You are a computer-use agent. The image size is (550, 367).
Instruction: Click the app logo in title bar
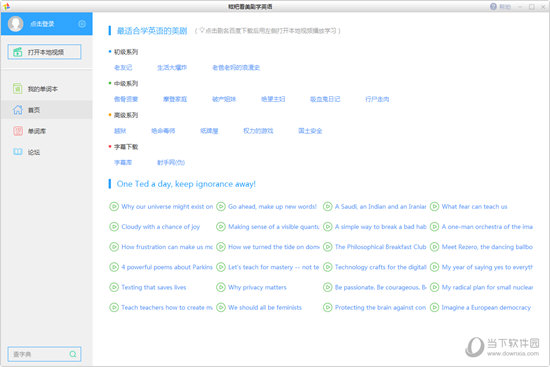(x=6, y=6)
